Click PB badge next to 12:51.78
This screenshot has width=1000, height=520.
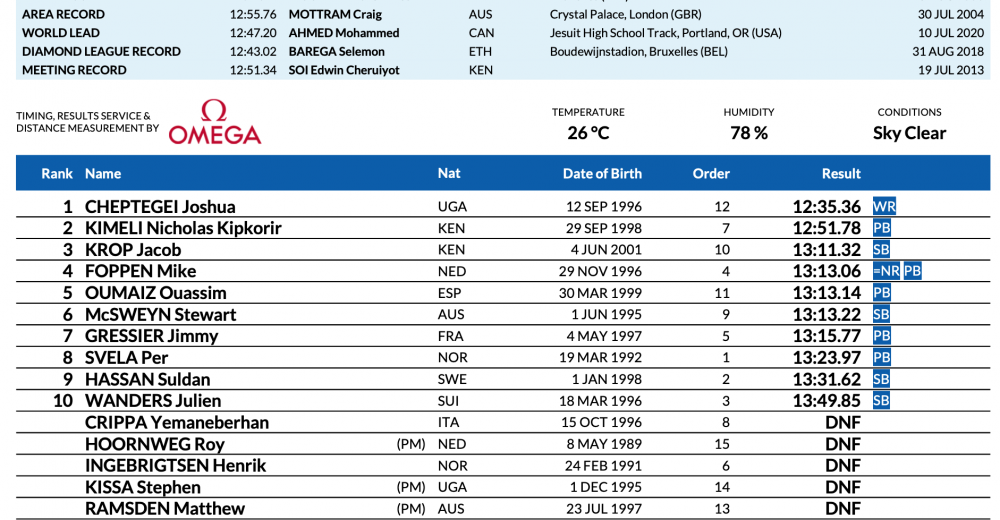(x=881, y=228)
